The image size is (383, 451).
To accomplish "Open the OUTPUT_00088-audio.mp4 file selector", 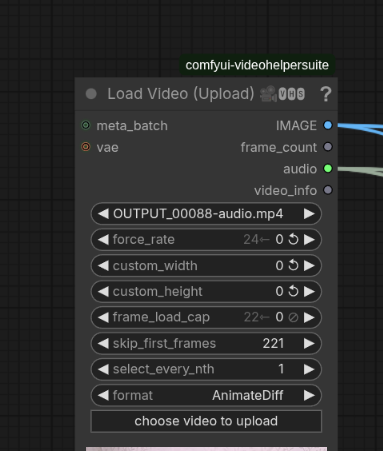I will 206,214.
